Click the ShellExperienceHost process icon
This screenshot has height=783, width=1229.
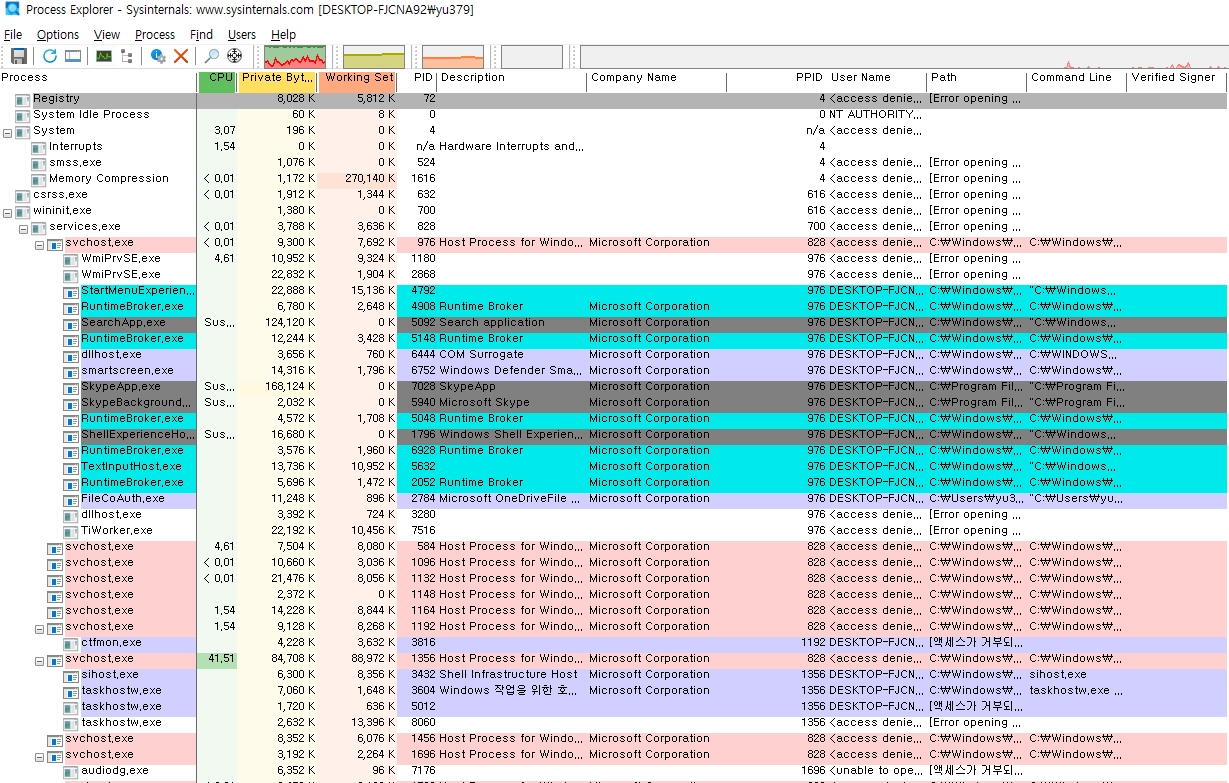[x=71, y=435]
